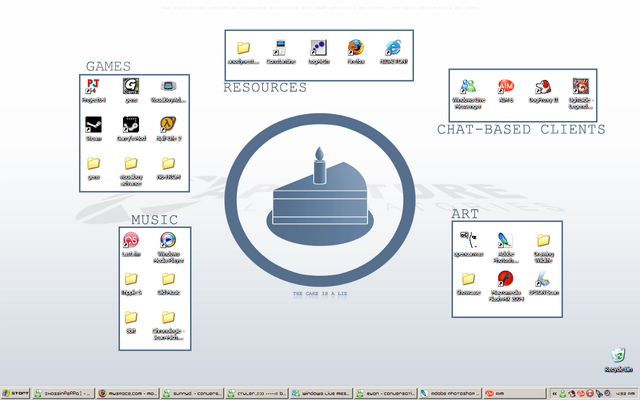Open the Recycle Bin
Image resolution: width=640 pixels, height=400 pixels.
click(618, 355)
